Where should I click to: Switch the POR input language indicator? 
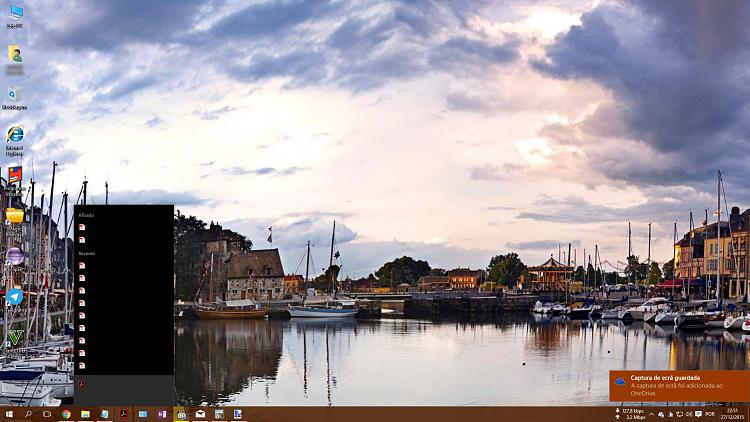click(710, 414)
